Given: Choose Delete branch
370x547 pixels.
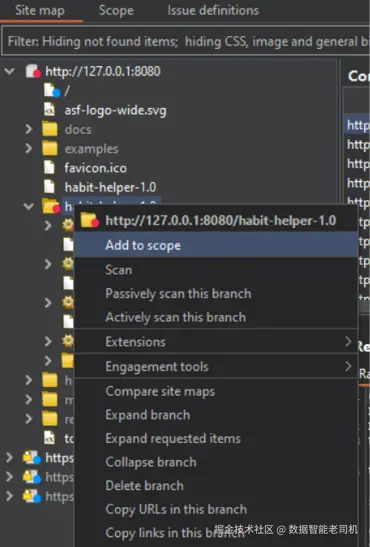Looking at the screenshot, I should 216,486.
